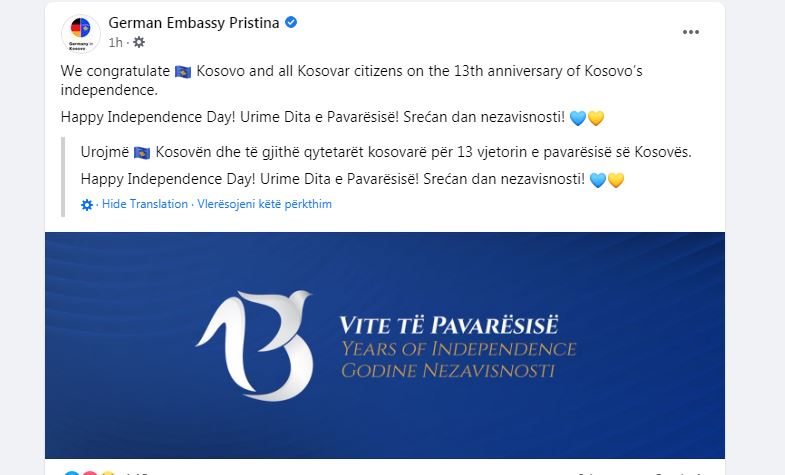Click the 'Vite të Pavarësisë' text in banner
This screenshot has height=475, width=785.
pyautogui.click(x=449, y=325)
